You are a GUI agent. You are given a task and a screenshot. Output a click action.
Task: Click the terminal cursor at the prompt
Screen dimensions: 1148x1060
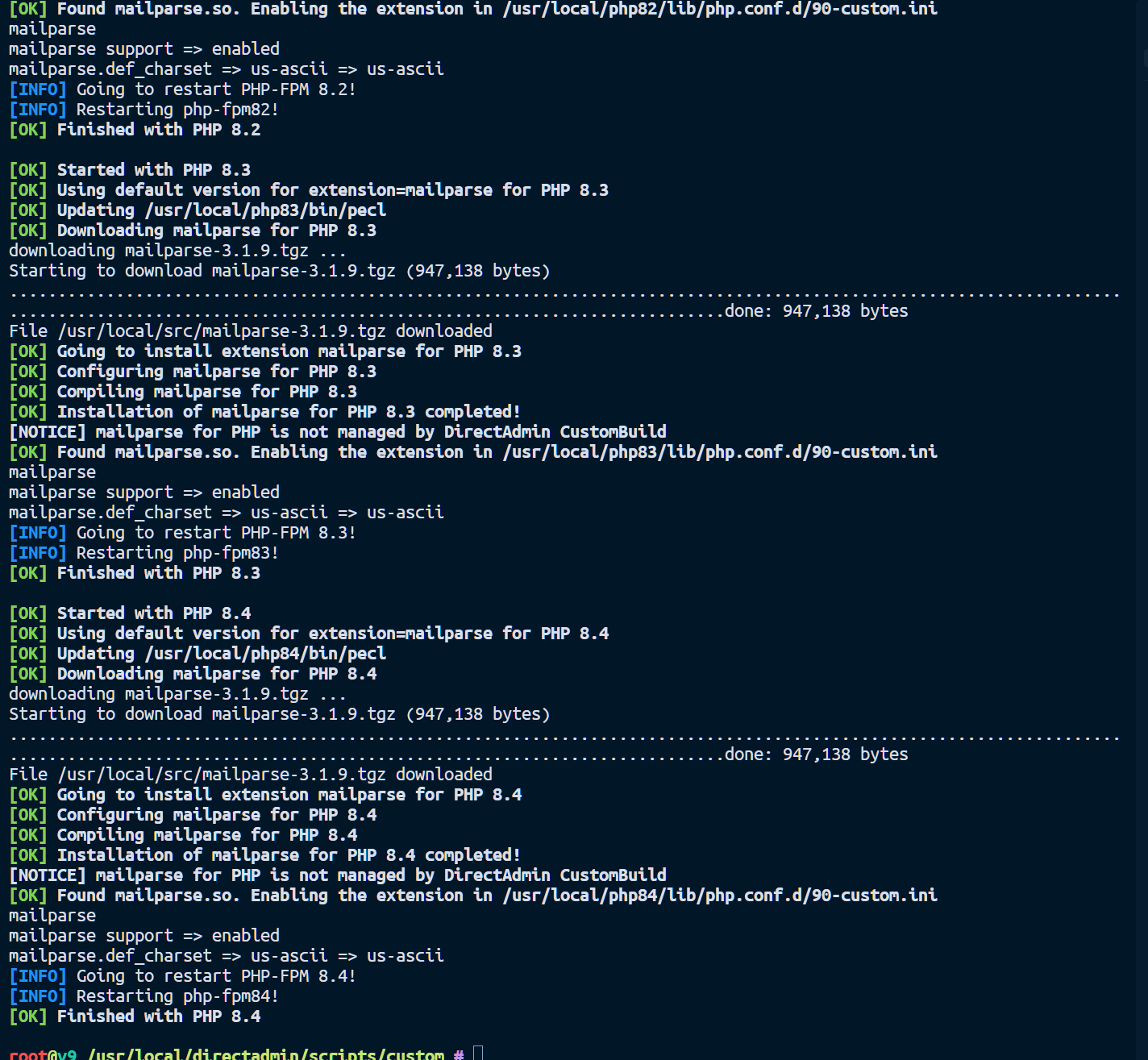pos(478,1054)
